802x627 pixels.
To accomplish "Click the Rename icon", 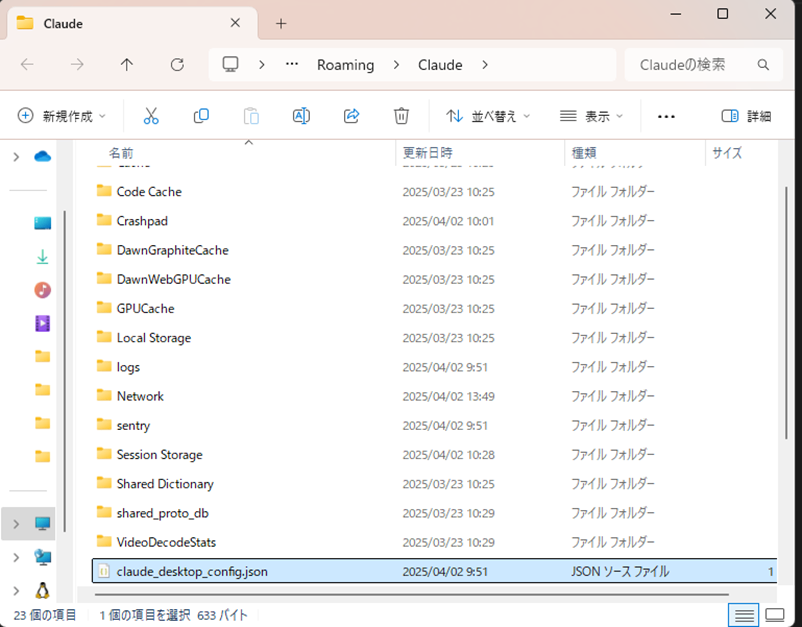I will tap(301, 116).
